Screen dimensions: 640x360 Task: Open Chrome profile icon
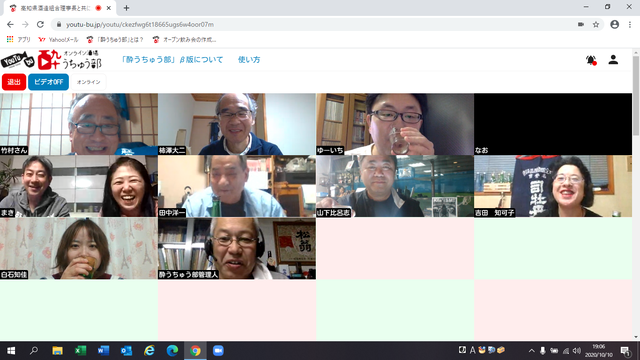(614, 24)
